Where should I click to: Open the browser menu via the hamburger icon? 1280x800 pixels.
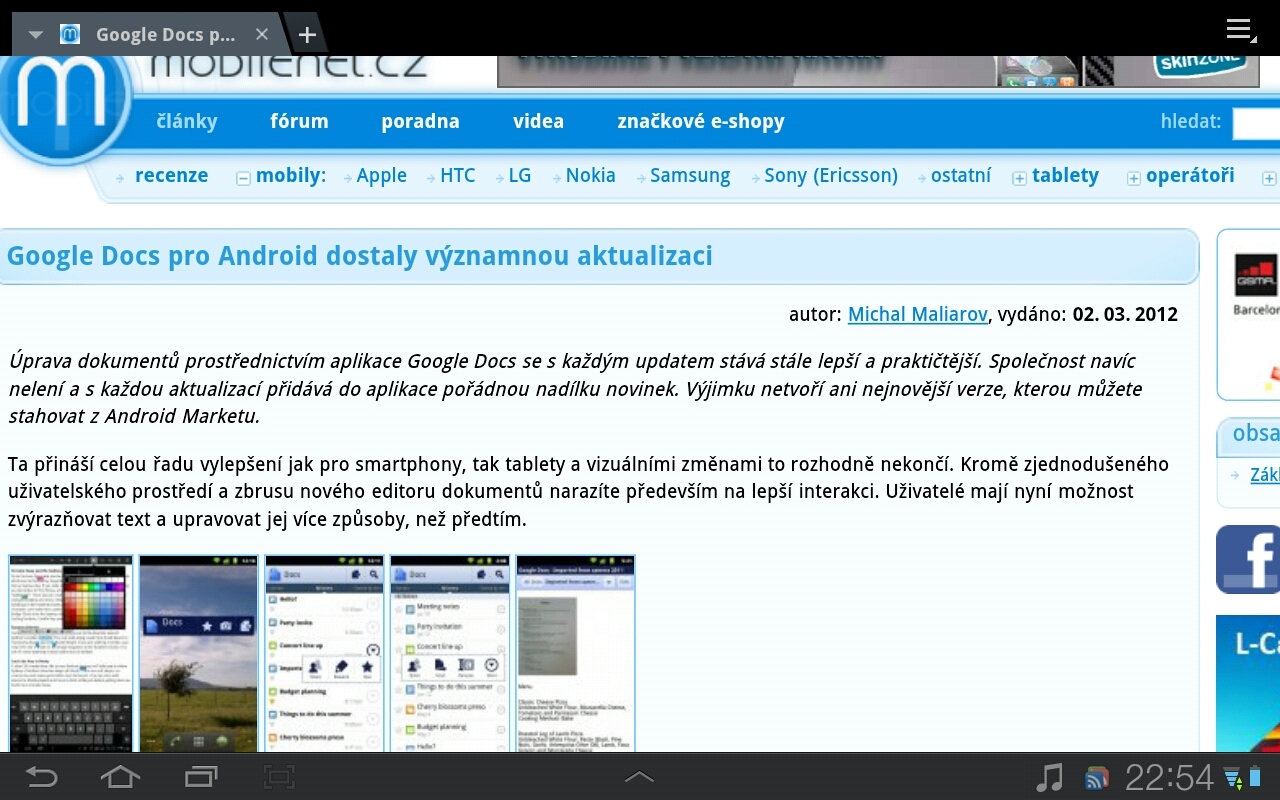(x=1237, y=30)
